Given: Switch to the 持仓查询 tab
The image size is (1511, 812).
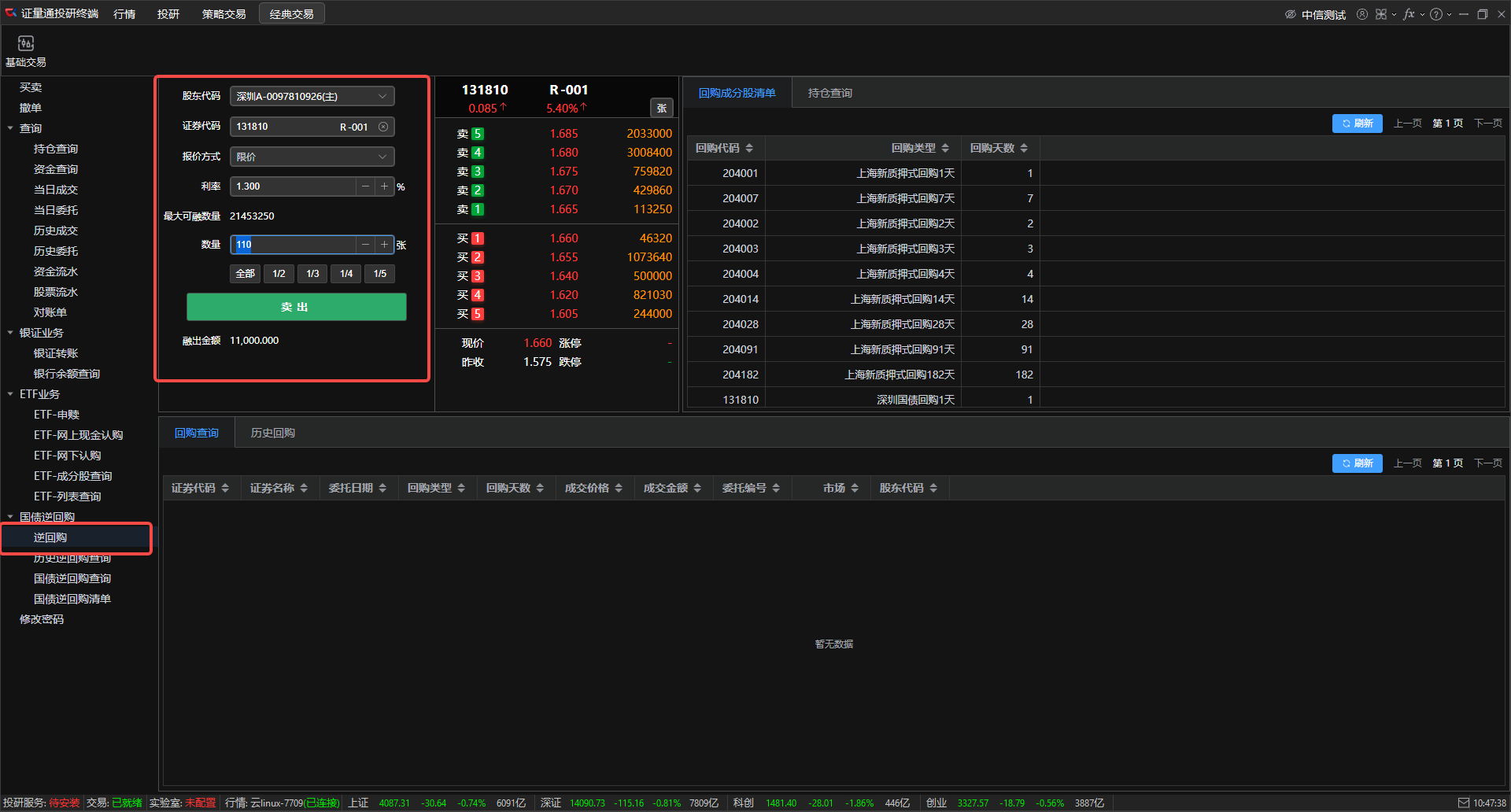Looking at the screenshot, I should pyautogui.click(x=829, y=93).
